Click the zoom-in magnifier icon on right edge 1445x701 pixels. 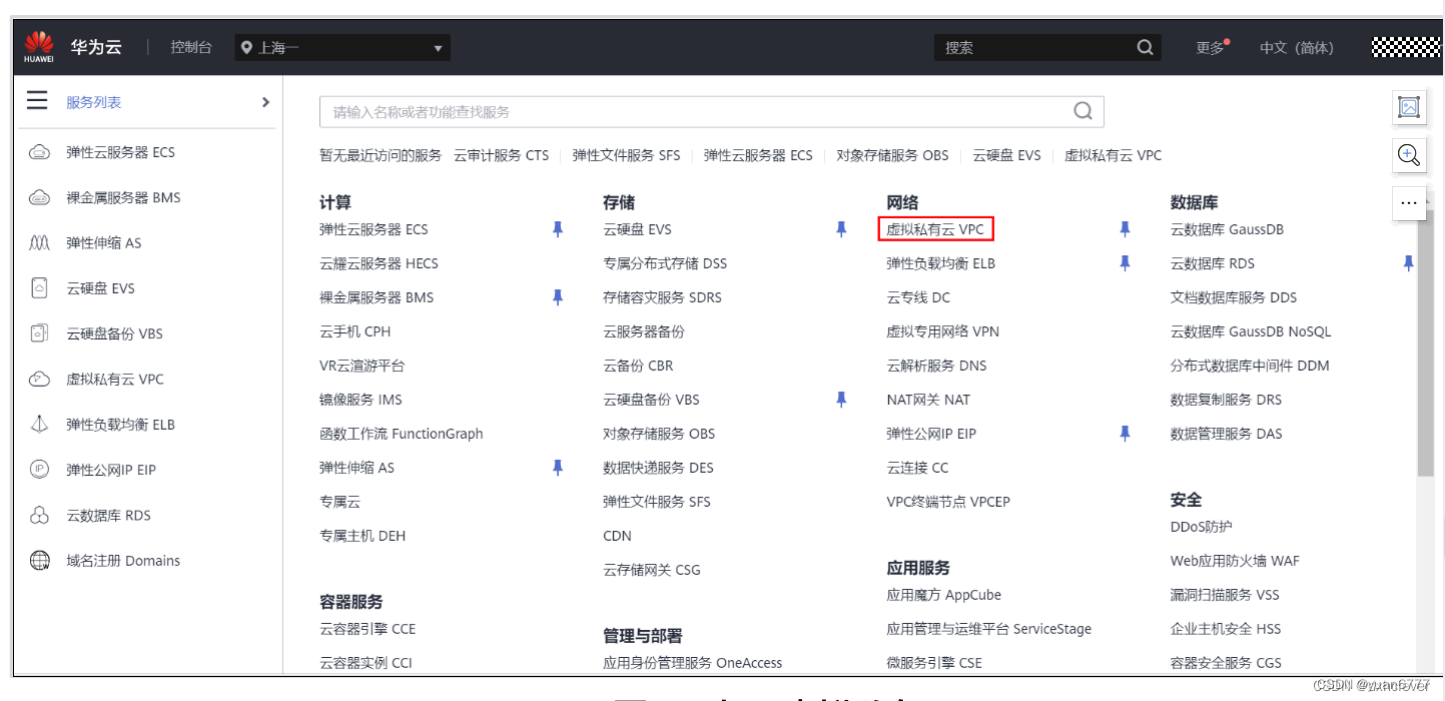pyautogui.click(x=1409, y=154)
